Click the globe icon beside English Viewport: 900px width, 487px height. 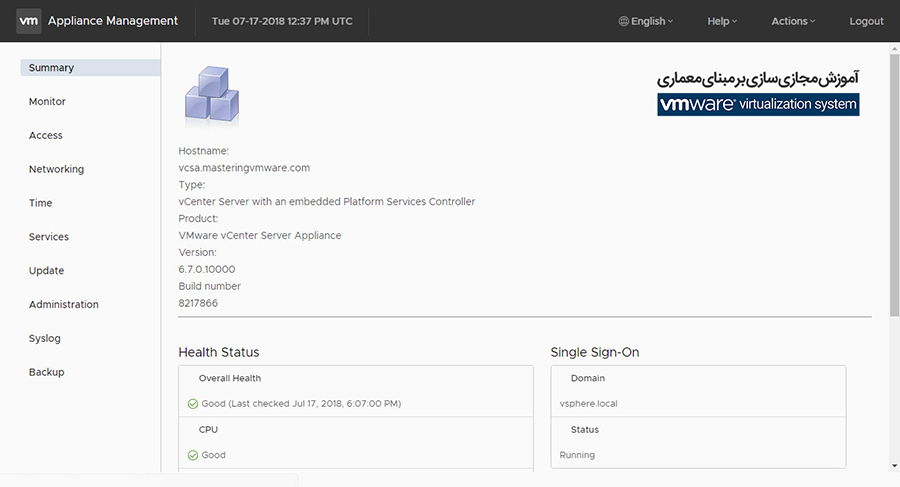[x=624, y=21]
